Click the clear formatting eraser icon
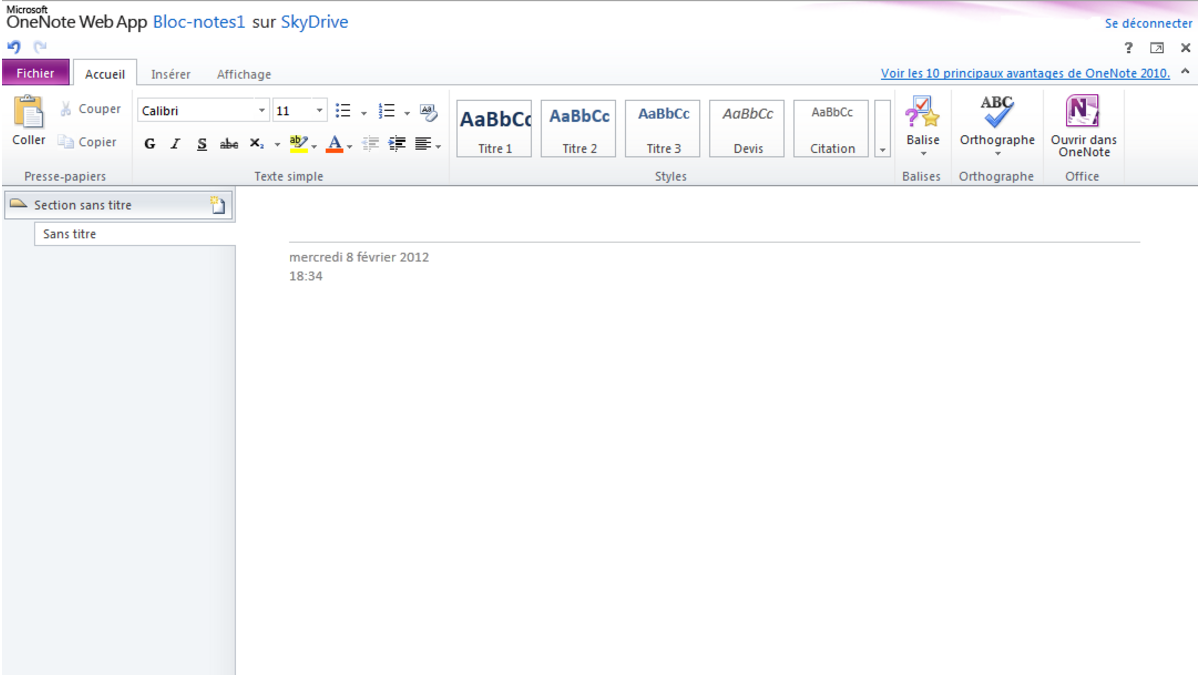Screen dimensions: 1200x675 [x=429, y=112]
